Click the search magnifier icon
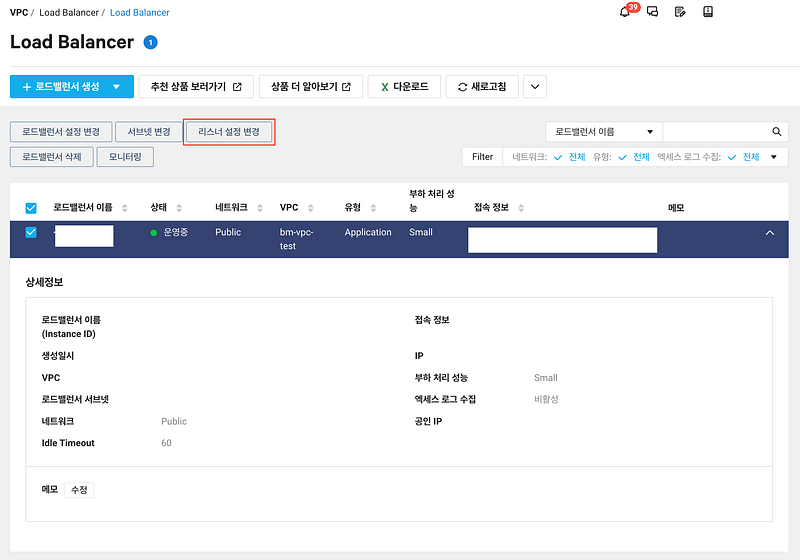The width and height of the screenshot is (800, 560). [777, 132]
